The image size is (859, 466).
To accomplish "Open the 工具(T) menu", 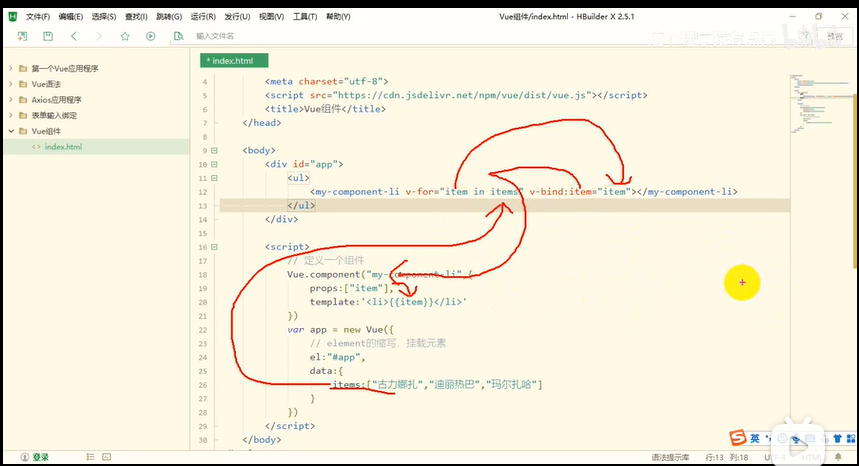I will pyautogui.click(x=305, y=17).
